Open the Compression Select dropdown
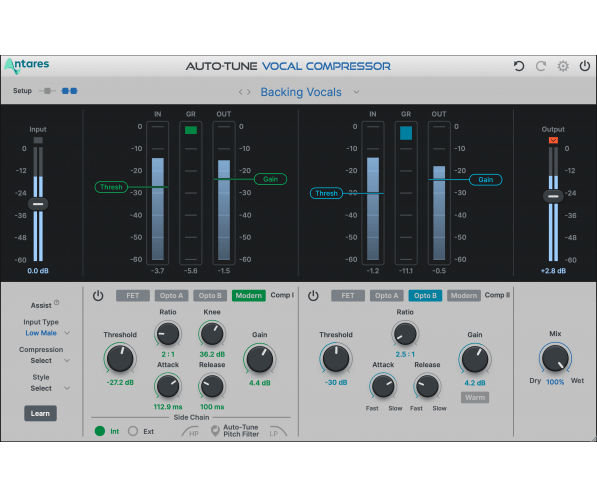The image size is (597, 497). (50, 360)
